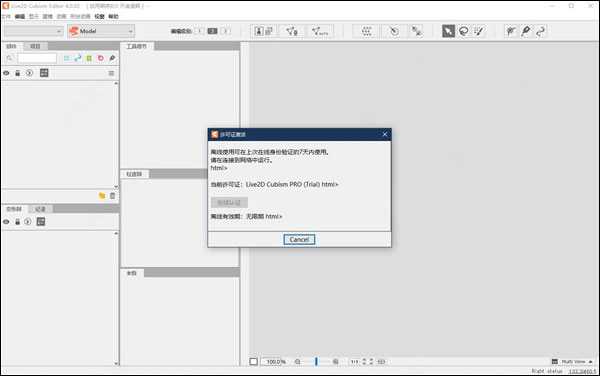
Task: Toggle eye visibility in deformer panel header
Action: (x=7, y=222)
